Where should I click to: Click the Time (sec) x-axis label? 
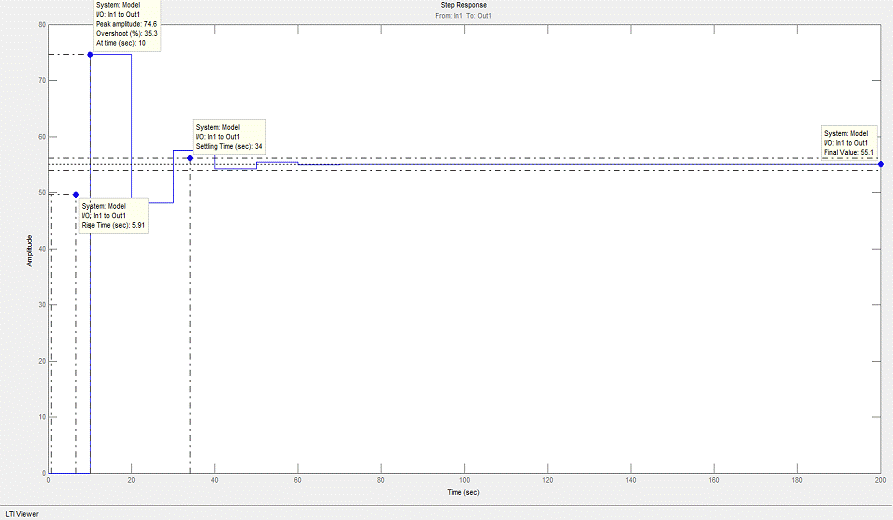click(463, 492)
